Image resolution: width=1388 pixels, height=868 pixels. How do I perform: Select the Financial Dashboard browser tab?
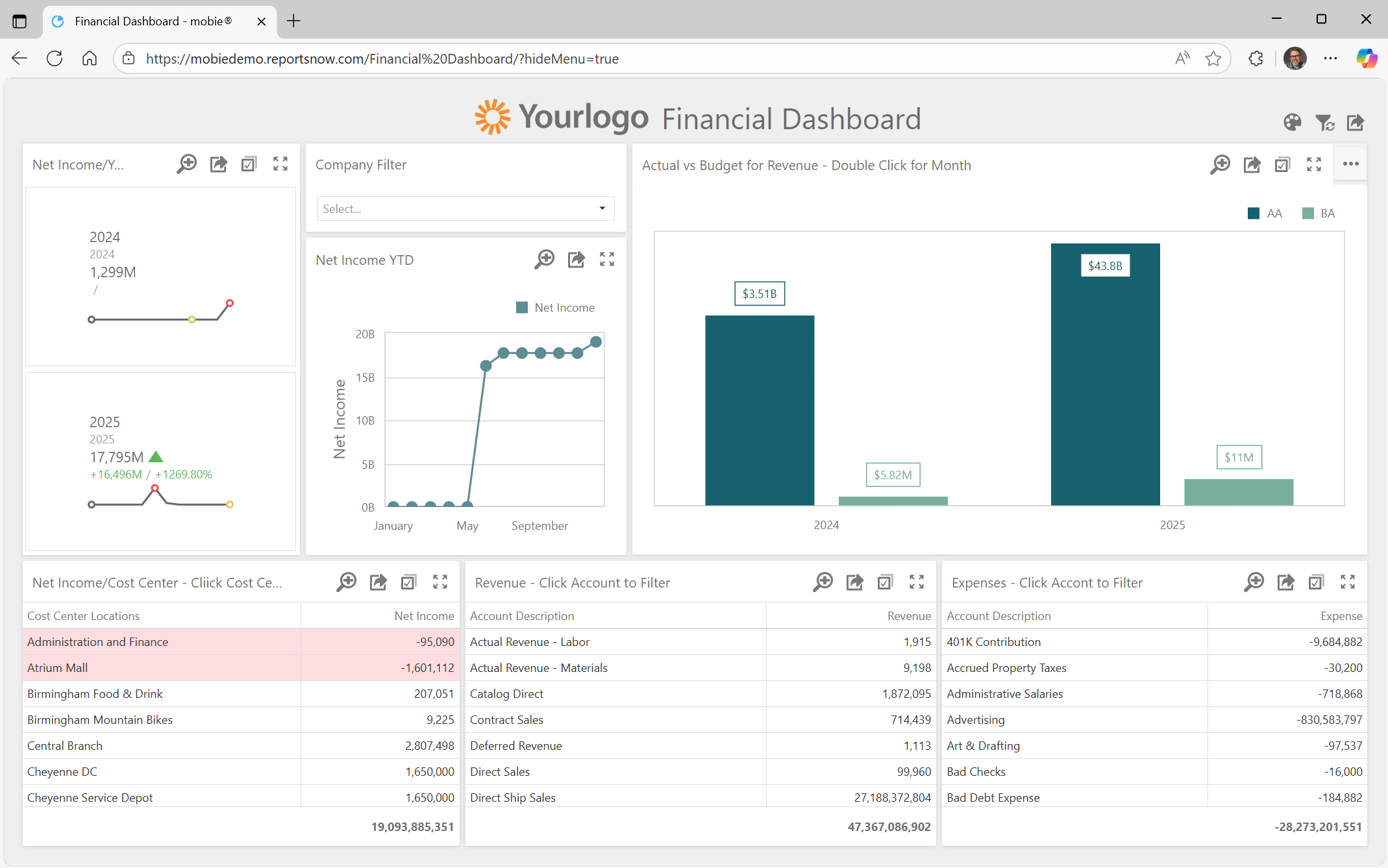[153, 21]
